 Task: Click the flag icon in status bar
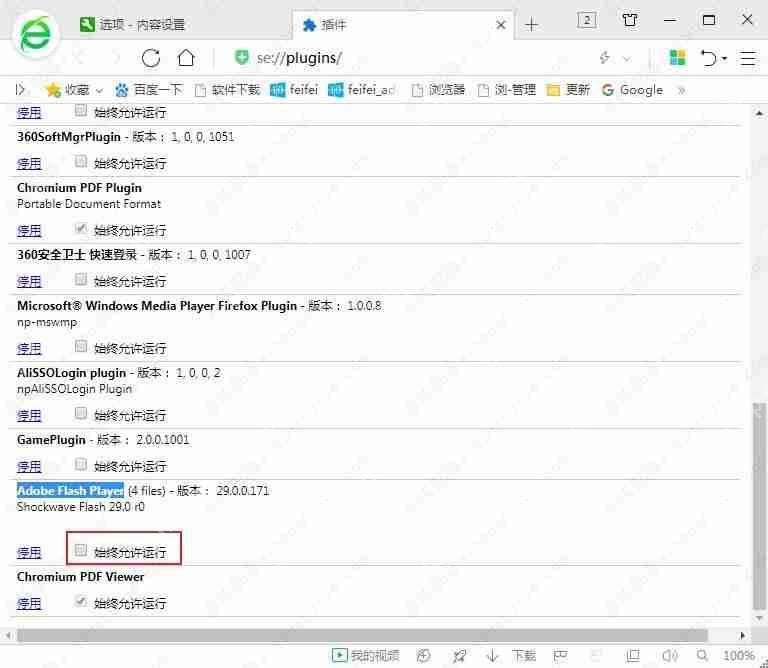tap(560, 655)
